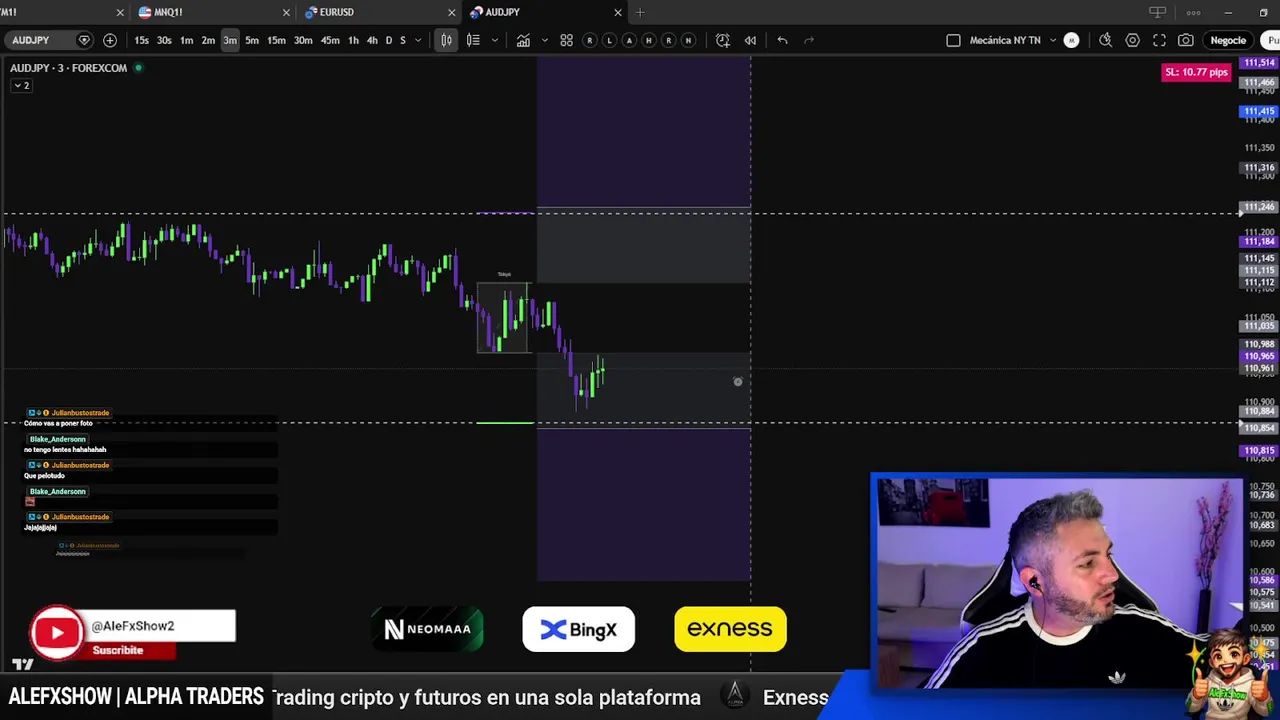Click the Negocie button
1280x720 pixels.
(x=1228, y=40)
